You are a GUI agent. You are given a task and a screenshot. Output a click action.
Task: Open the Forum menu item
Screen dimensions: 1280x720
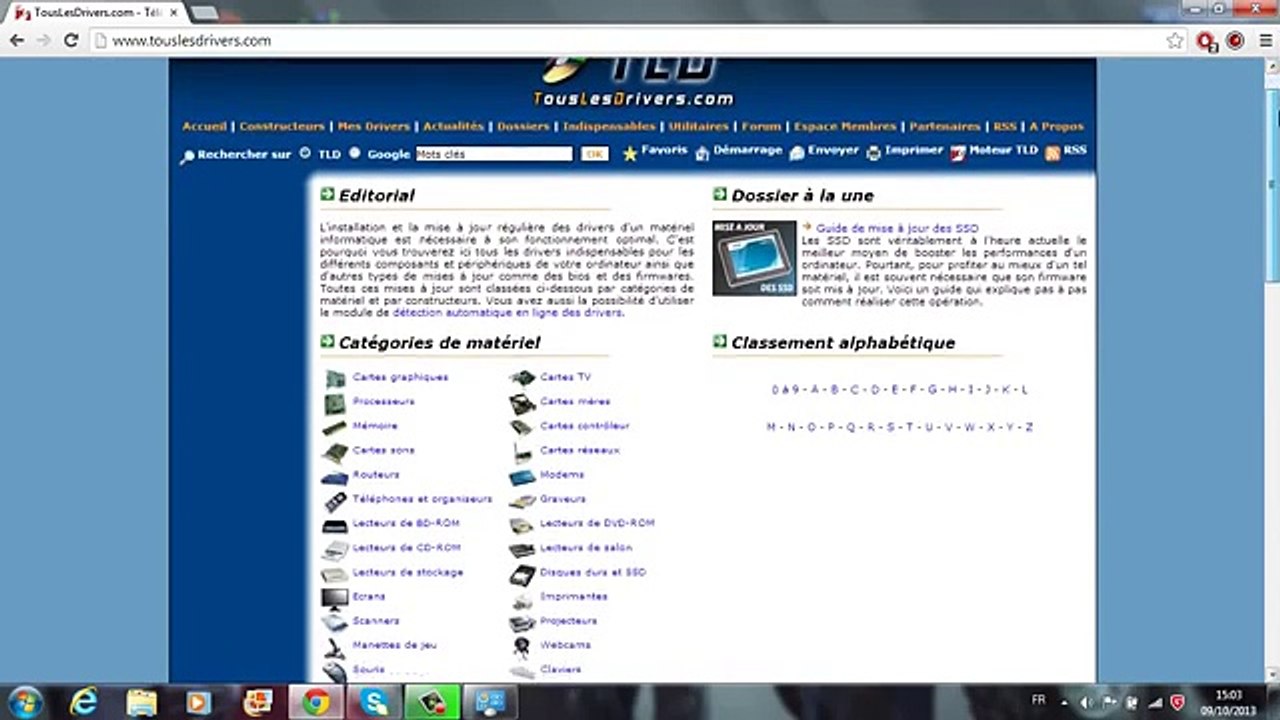(761, 127)
